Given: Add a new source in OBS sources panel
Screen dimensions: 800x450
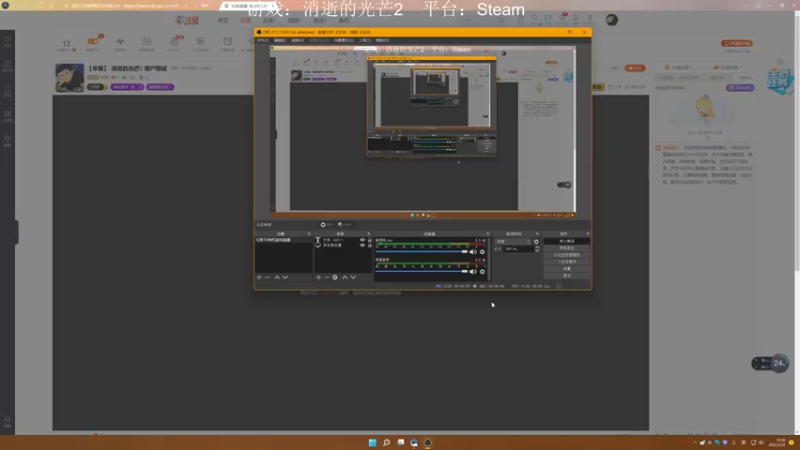Looking at the screenshot, I should 318,277.
